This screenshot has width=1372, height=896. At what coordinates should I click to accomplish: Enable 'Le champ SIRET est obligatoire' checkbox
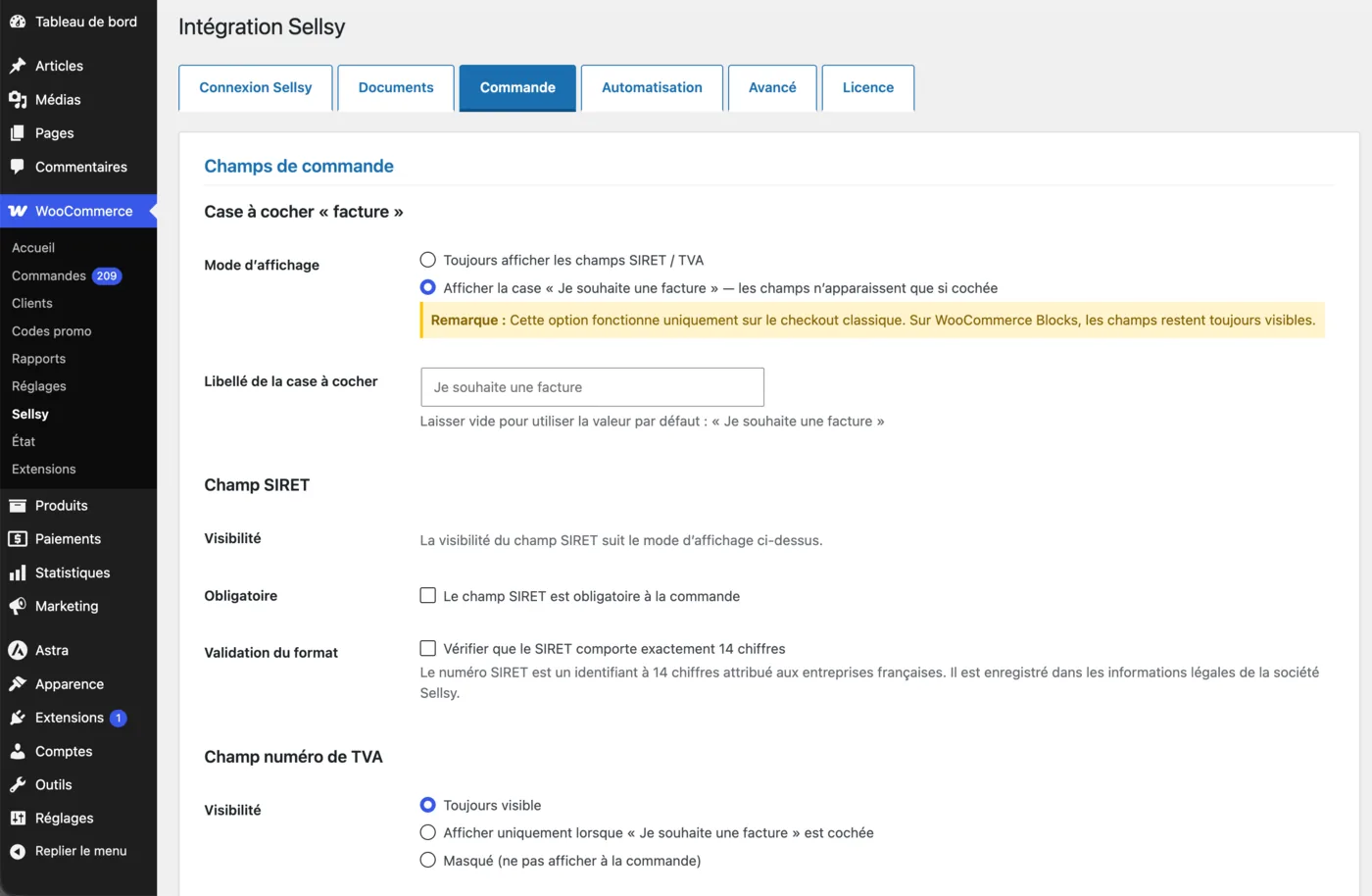428,596
